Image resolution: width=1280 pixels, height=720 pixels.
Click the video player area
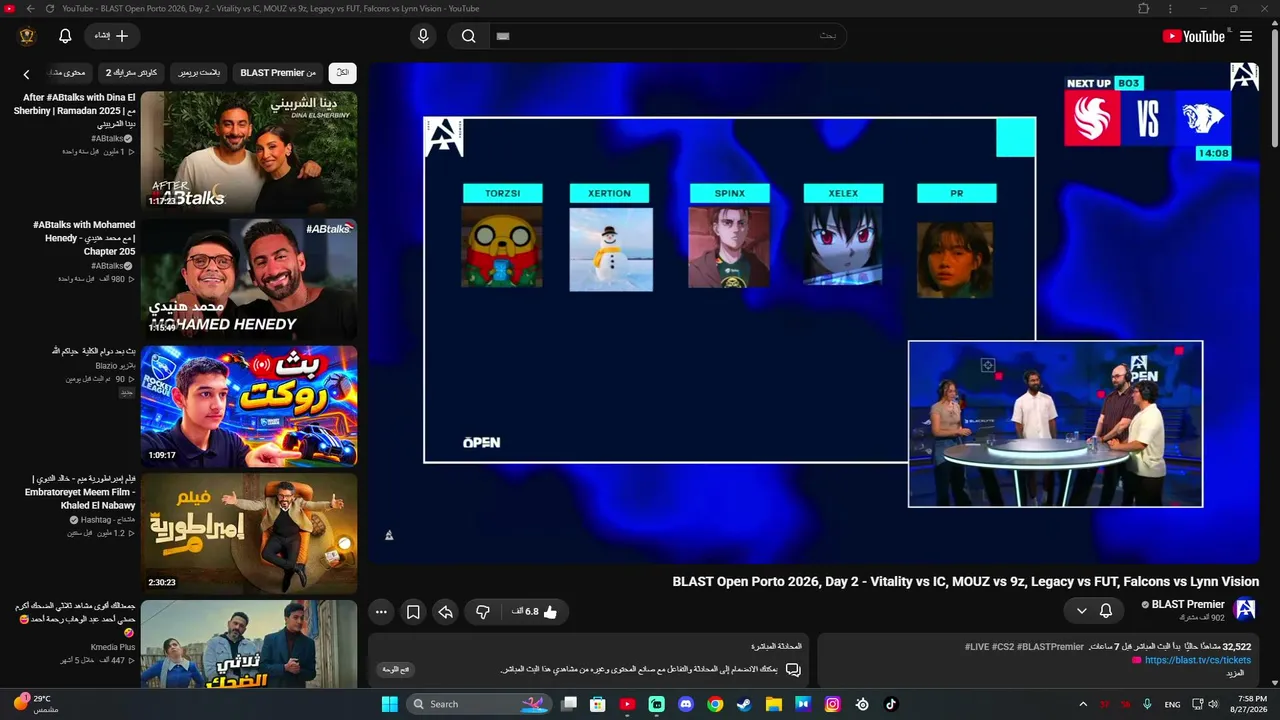pos(814,313)
